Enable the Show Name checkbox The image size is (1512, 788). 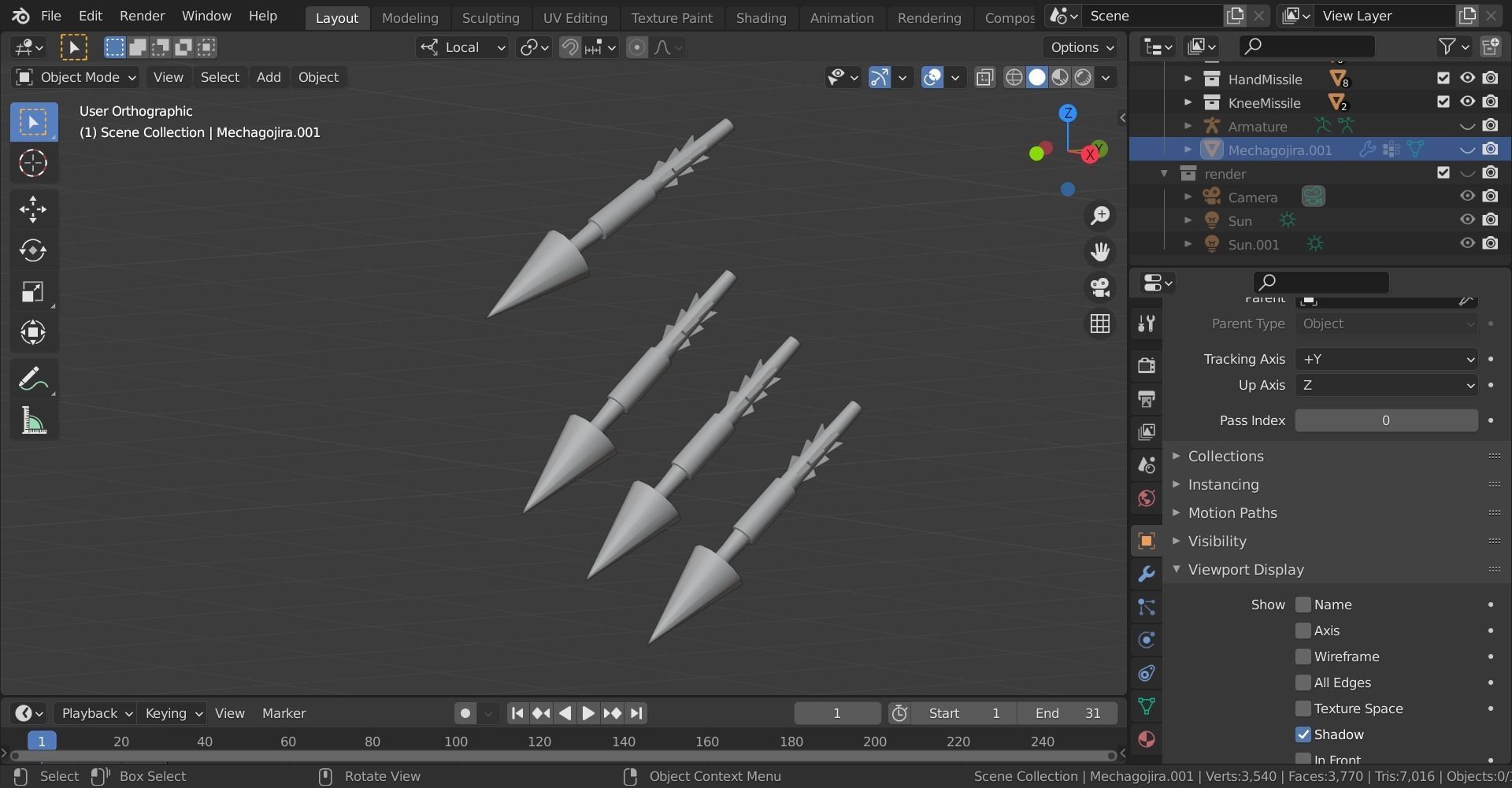click(1303, 605)
